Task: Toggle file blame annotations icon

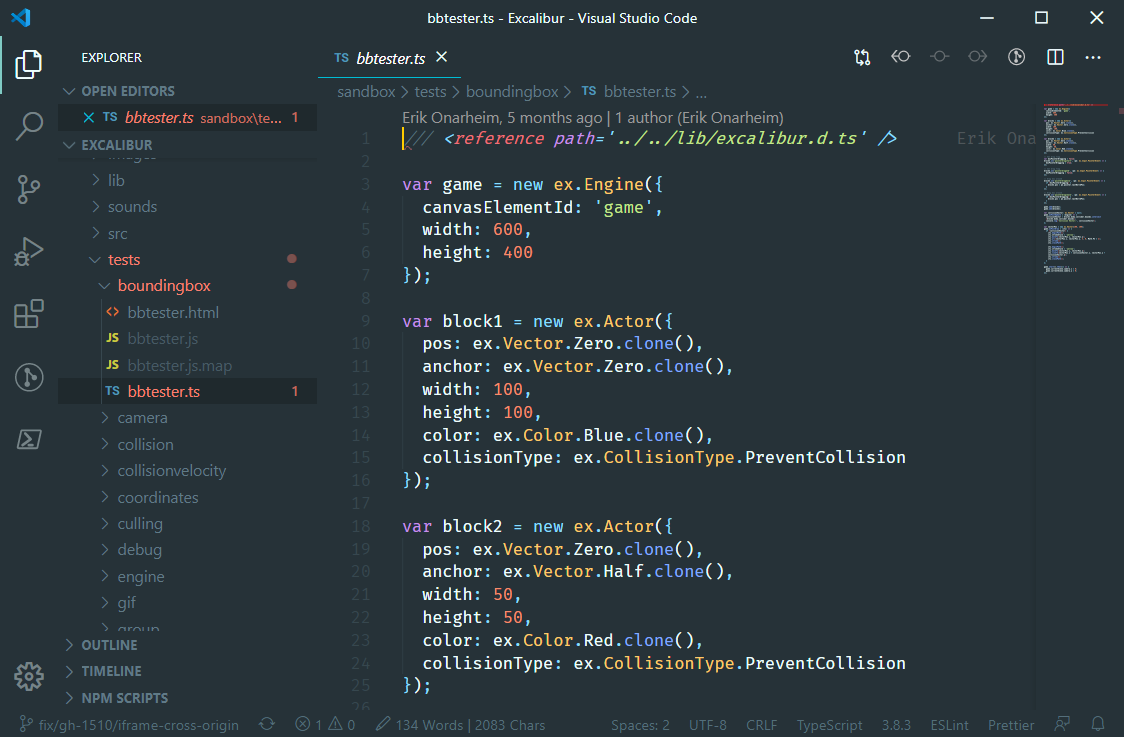Action: point(1016,57)
